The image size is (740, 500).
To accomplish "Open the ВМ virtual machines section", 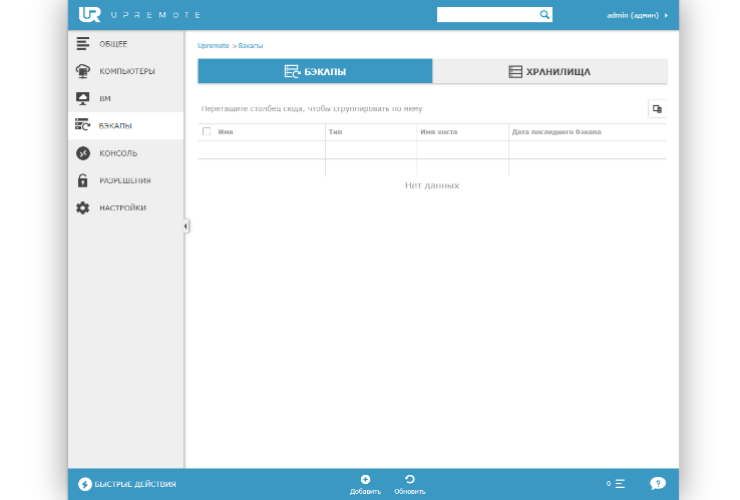I will pos(105,99).
